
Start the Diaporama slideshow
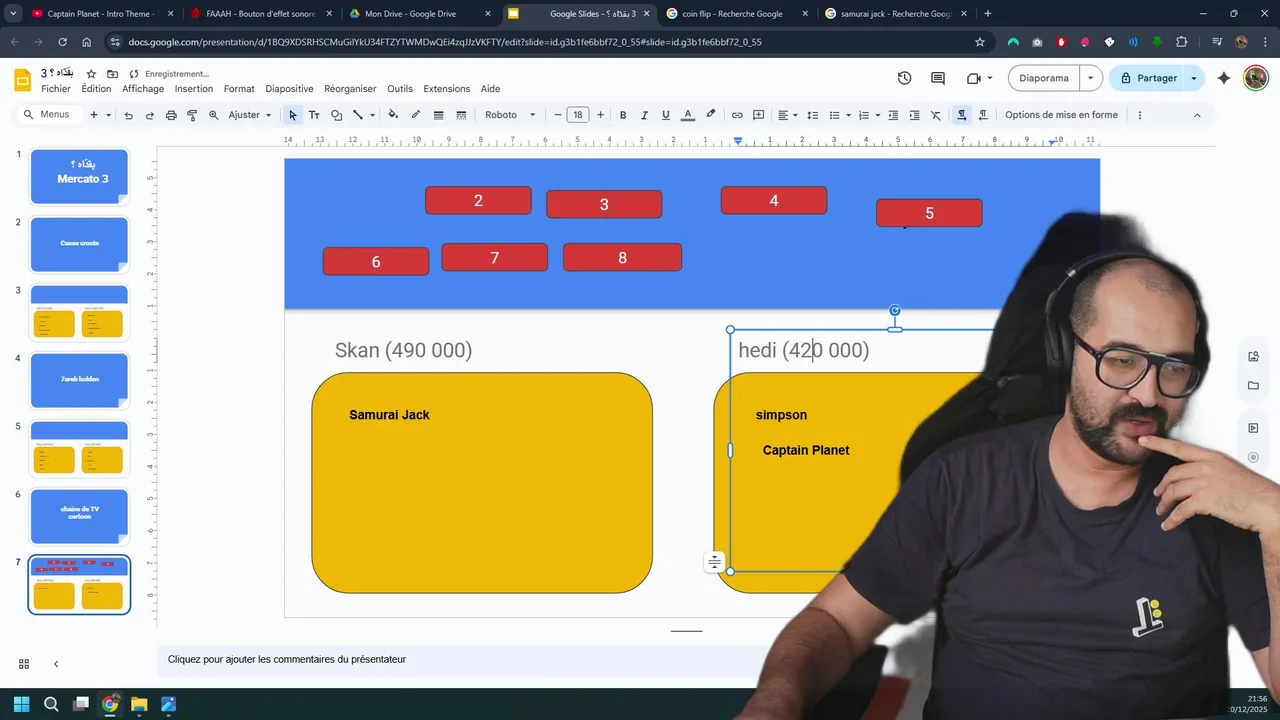pos(1044,78)
